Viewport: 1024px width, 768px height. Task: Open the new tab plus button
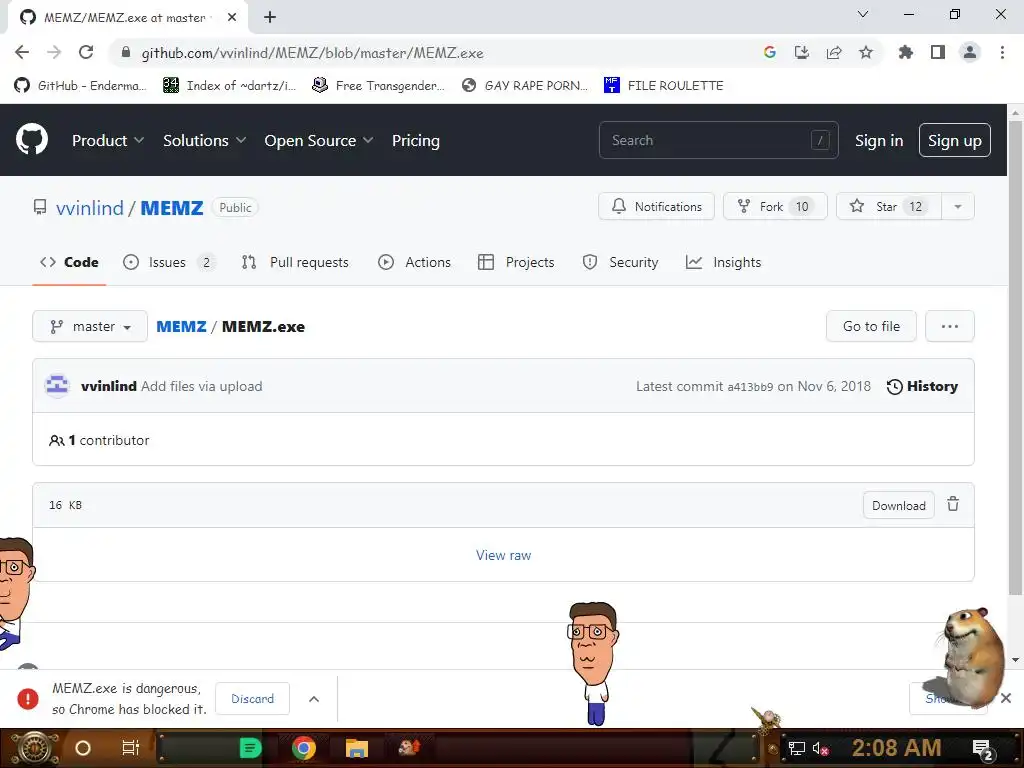click(x=270, y=17)
